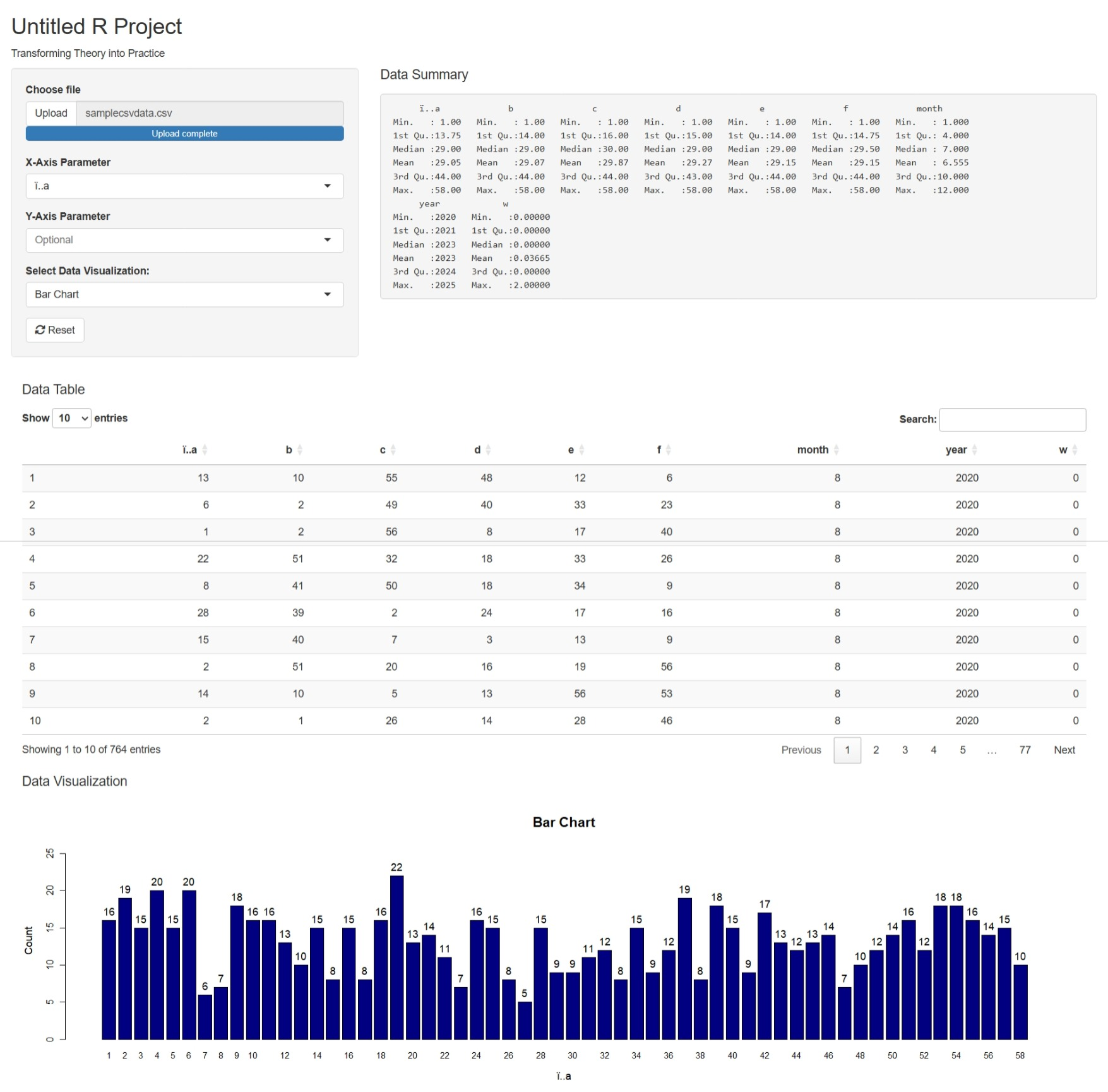The width and height of the screenshot is (1108, 1092).
Task: Sort the table by ï..a column
Action: pos(195,450)
